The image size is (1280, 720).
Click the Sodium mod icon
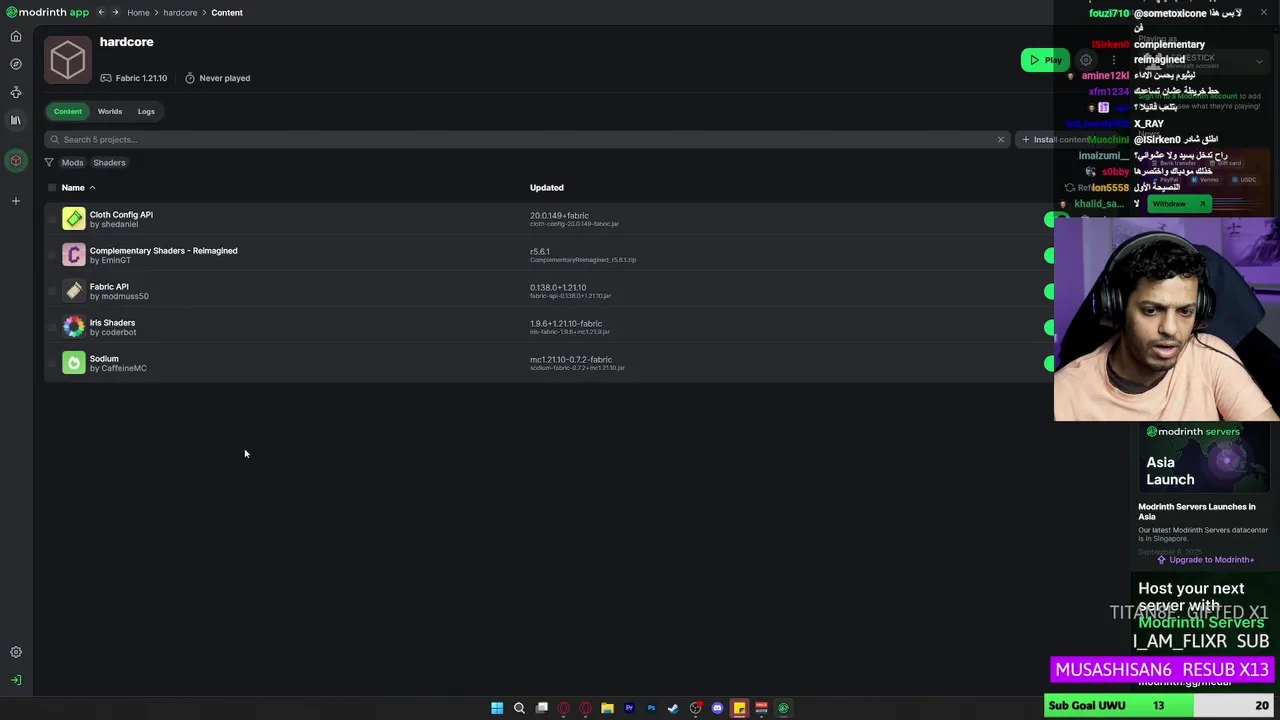pos(74,363)
